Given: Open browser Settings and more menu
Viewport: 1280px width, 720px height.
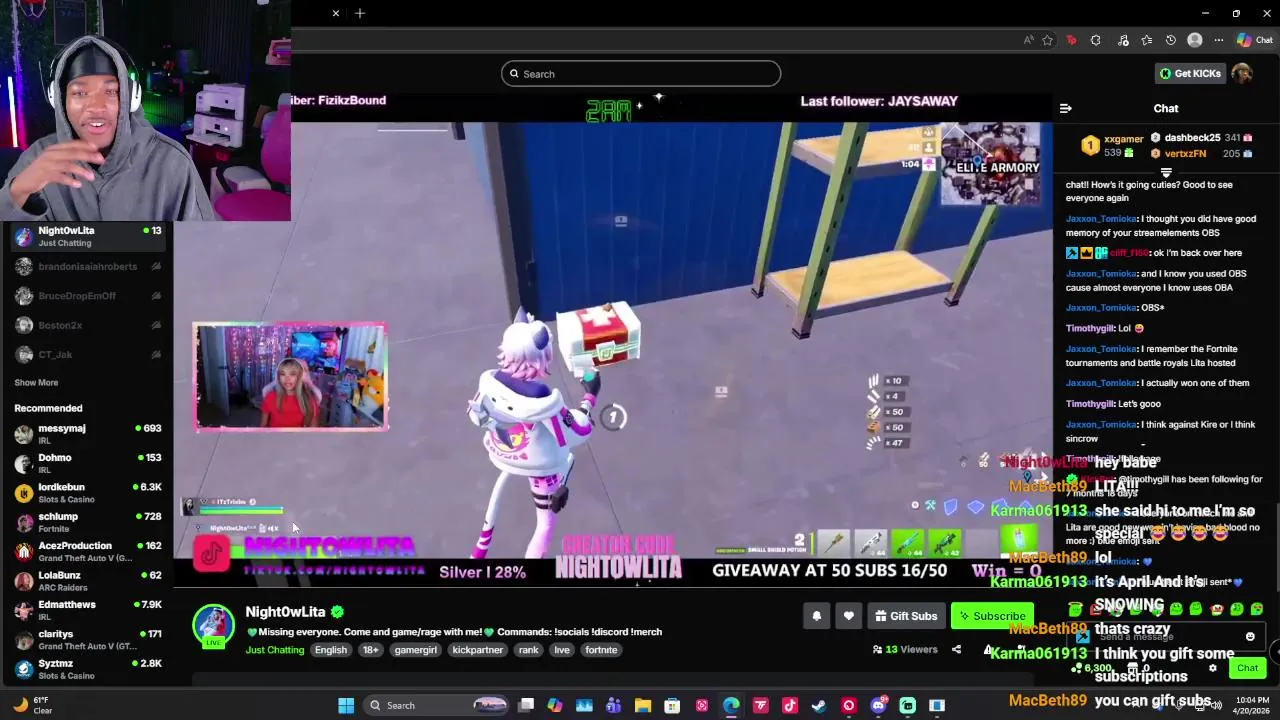Looking at the screenshot, I should 1218,40.
